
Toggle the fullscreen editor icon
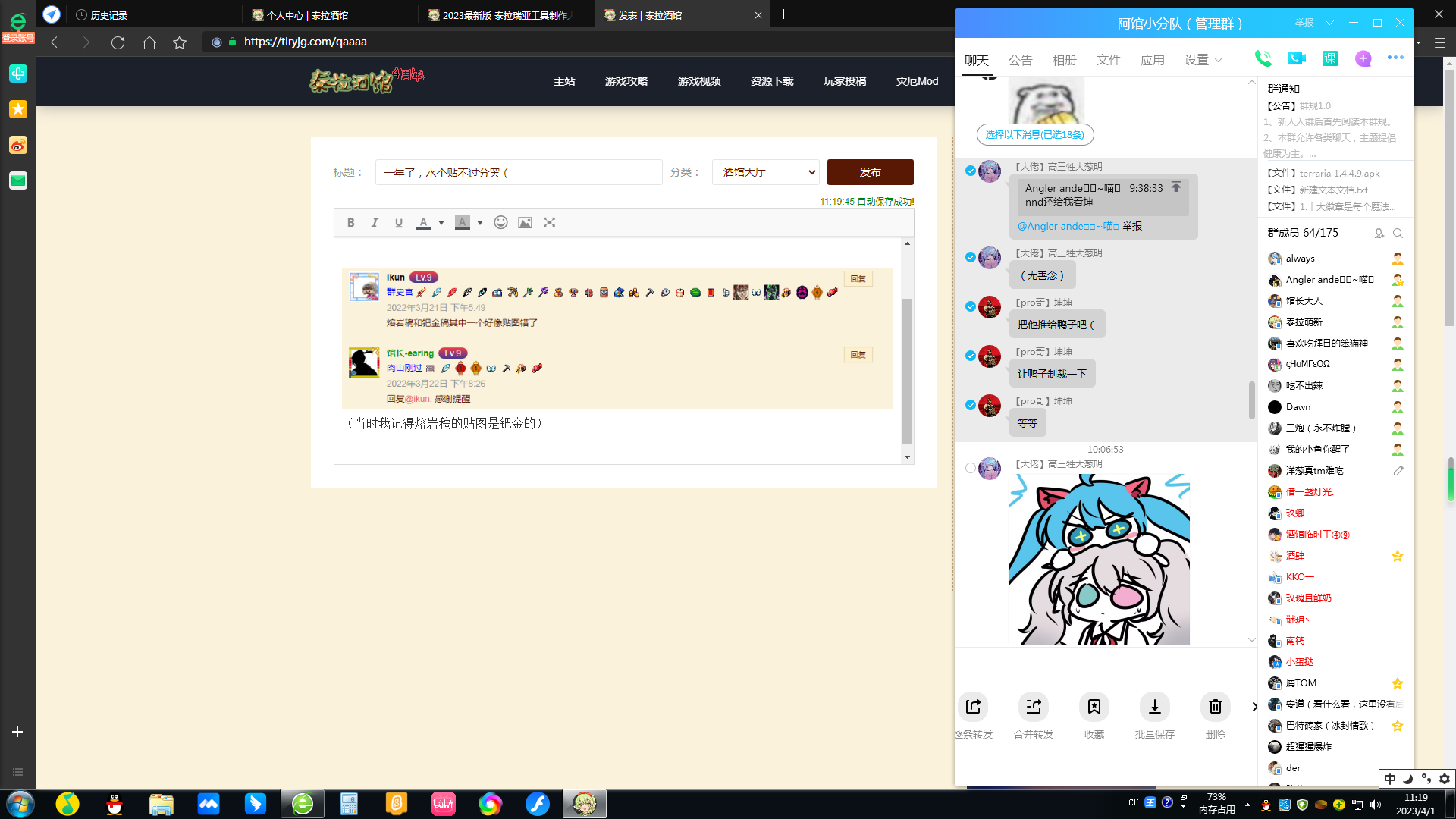point(550,222)
